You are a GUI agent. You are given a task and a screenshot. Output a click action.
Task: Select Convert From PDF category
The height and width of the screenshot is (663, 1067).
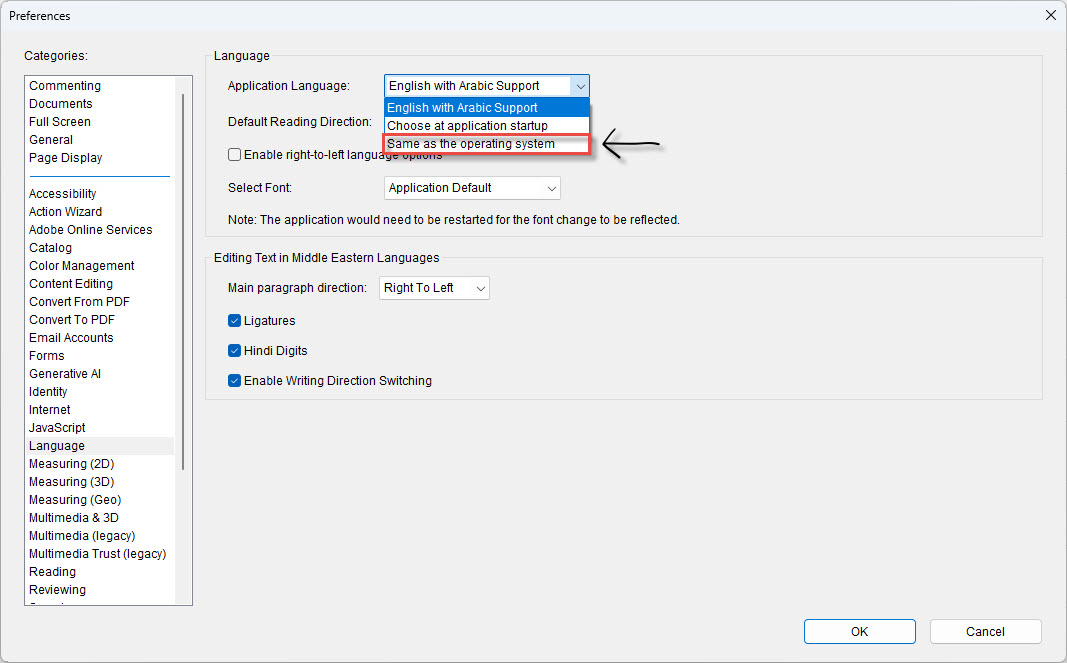tap(79, 302)
